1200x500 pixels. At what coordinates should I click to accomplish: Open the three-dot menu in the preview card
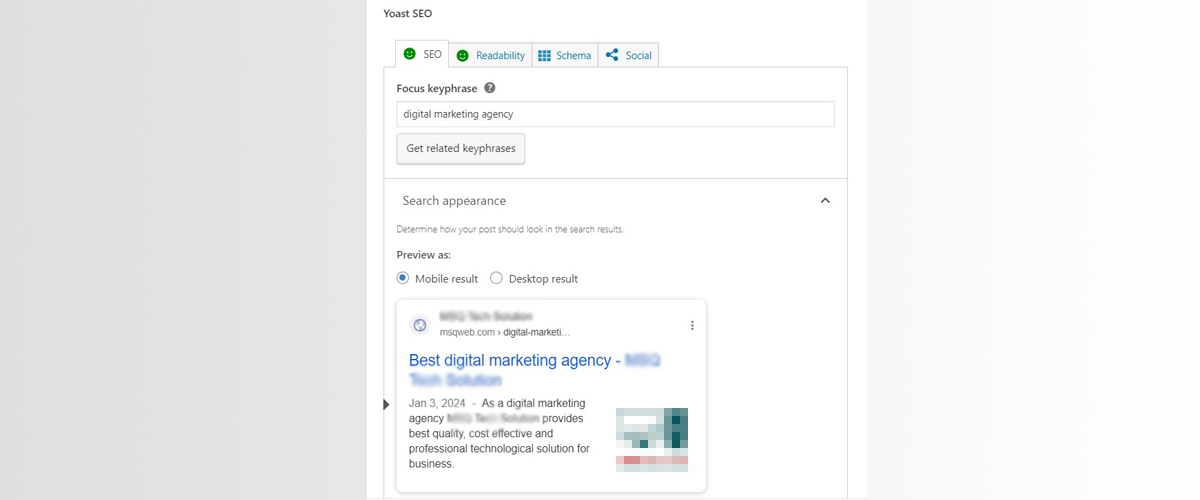pyautogui.click(x=692, y=325)
